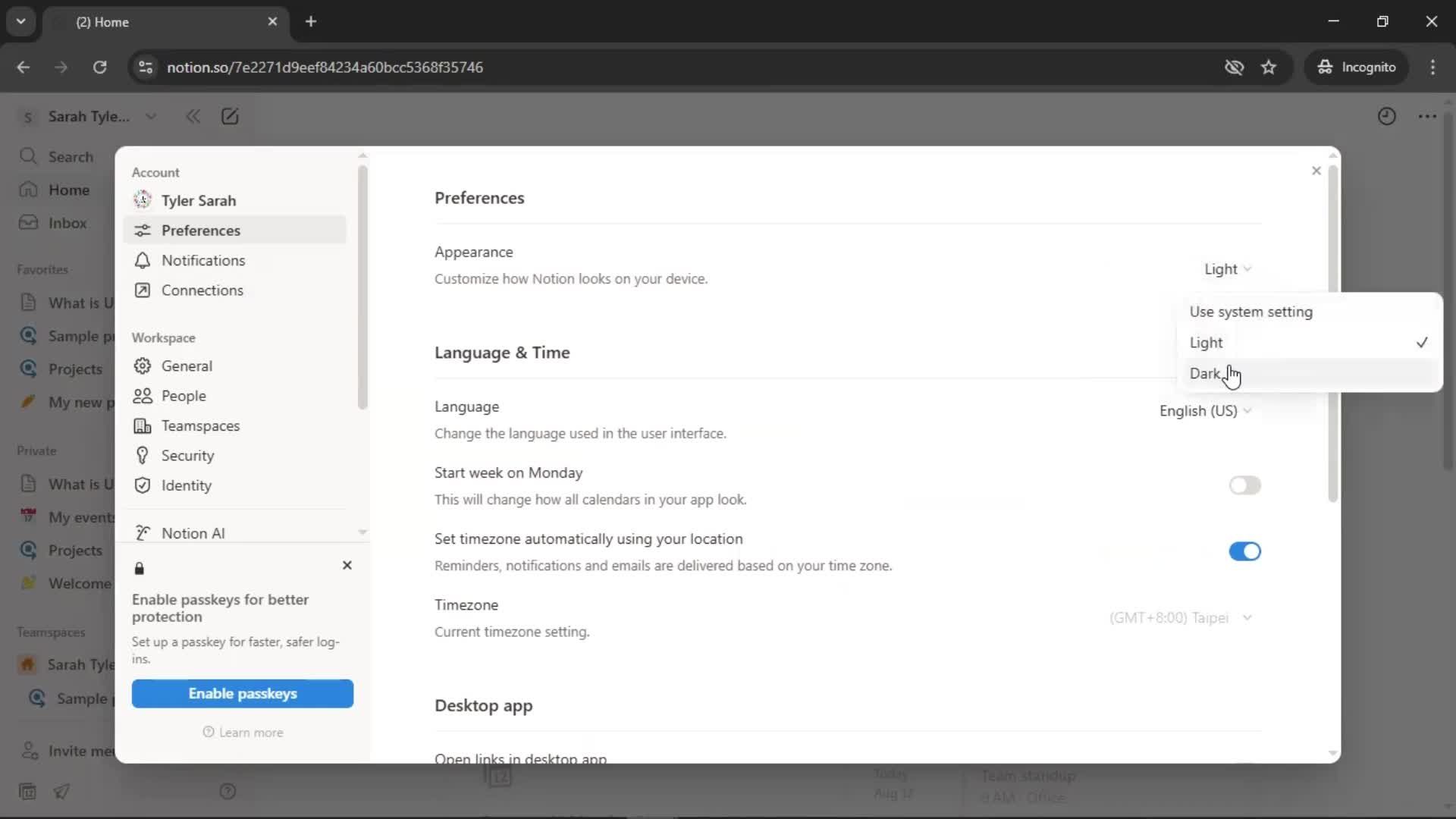Screen dimensions: 1456x819
Task: Go back in browser history
Action: [24, 67]
